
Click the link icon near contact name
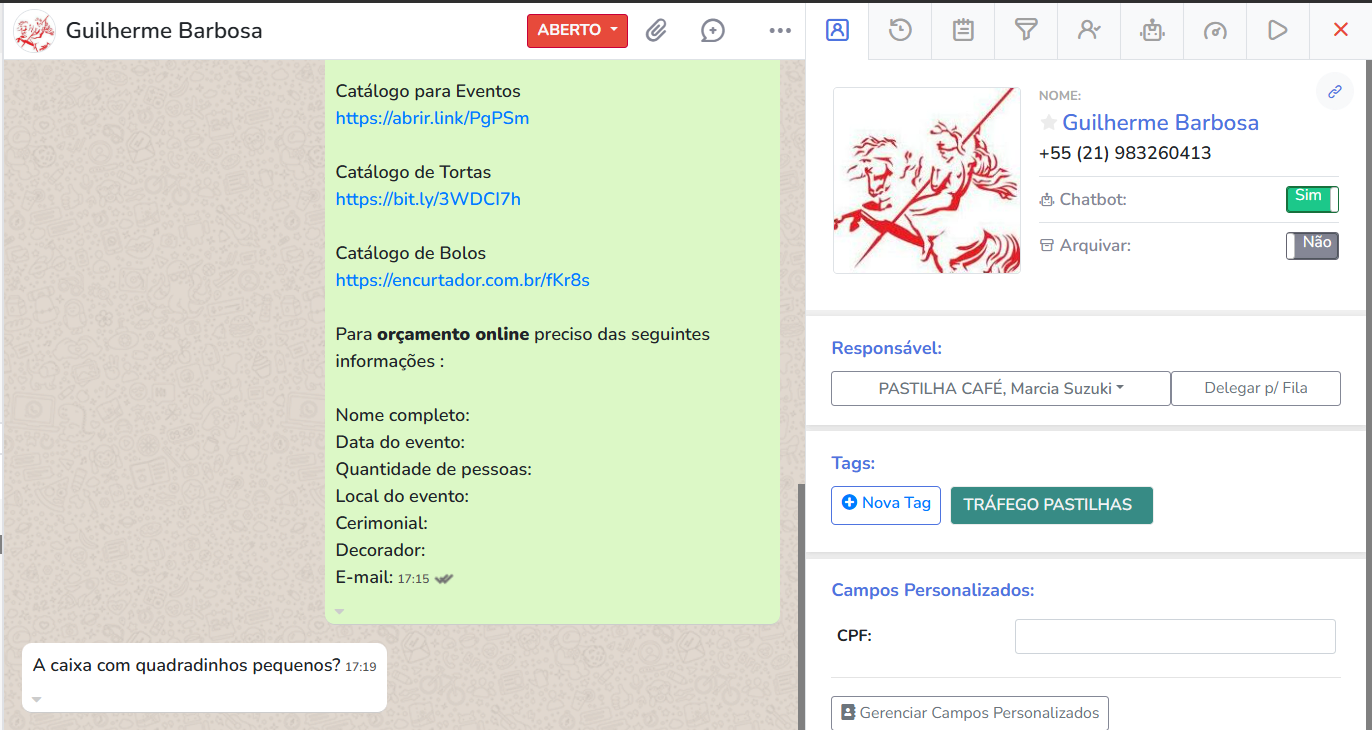[1334, 91]
